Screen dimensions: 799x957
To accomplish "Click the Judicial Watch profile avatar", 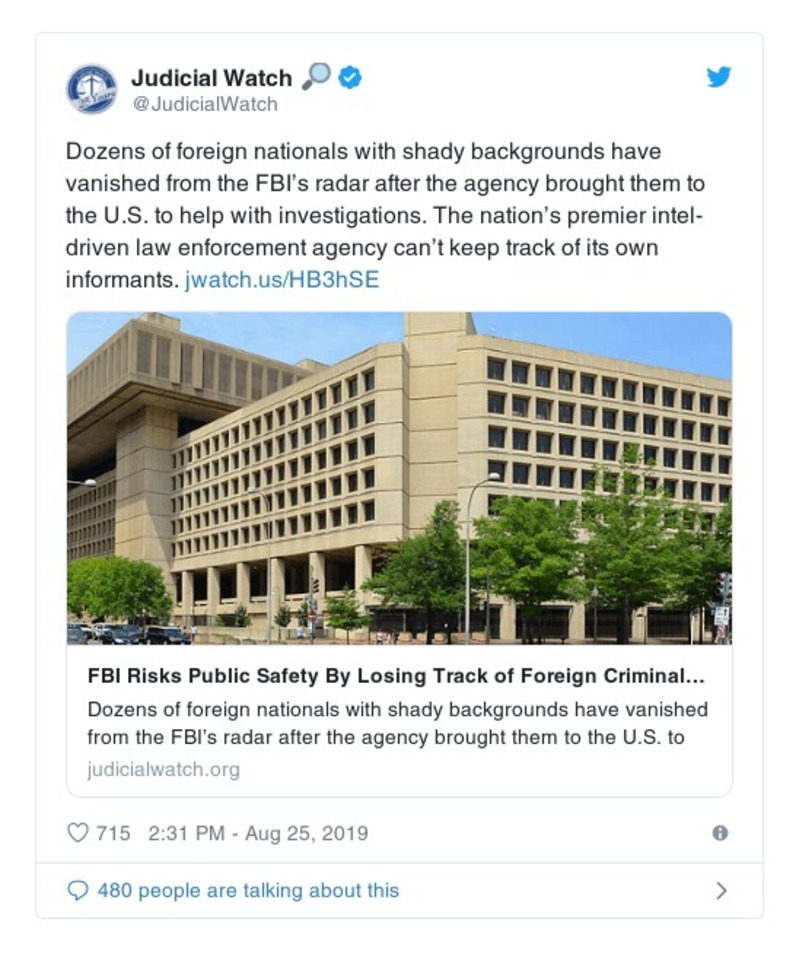I will pos(92,88).
